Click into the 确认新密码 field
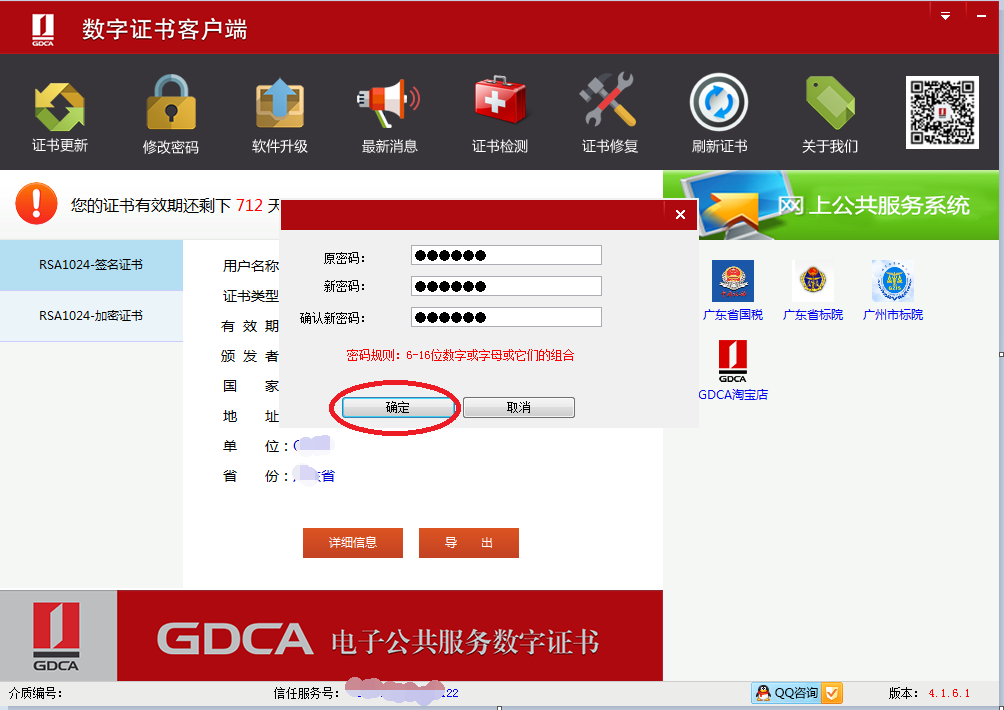The image size is (1004, 710). click(506, 318)
